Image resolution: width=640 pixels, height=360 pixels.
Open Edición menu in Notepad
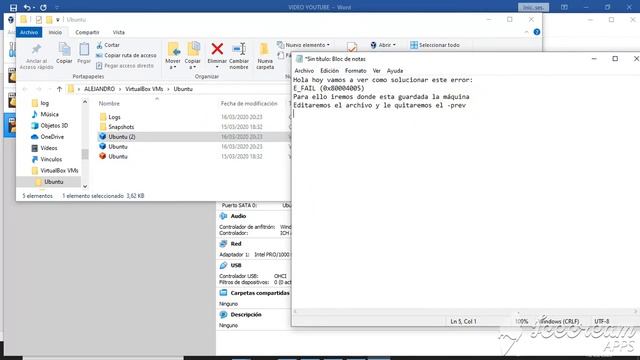(x=329, y=71)
